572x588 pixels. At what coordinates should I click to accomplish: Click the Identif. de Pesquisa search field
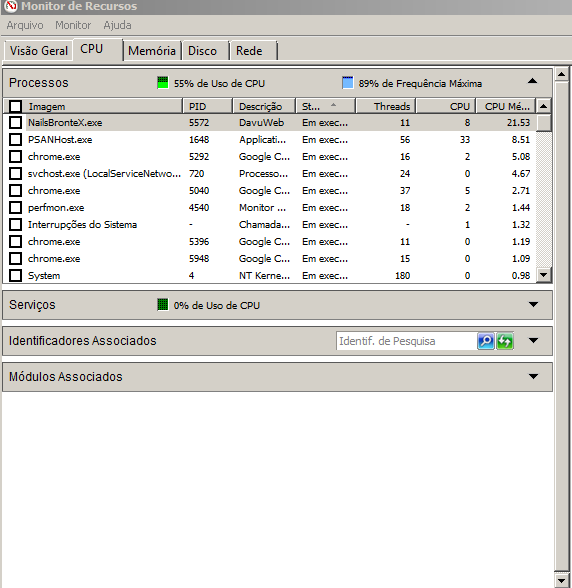pyautogui.click(x=407, y=341)
